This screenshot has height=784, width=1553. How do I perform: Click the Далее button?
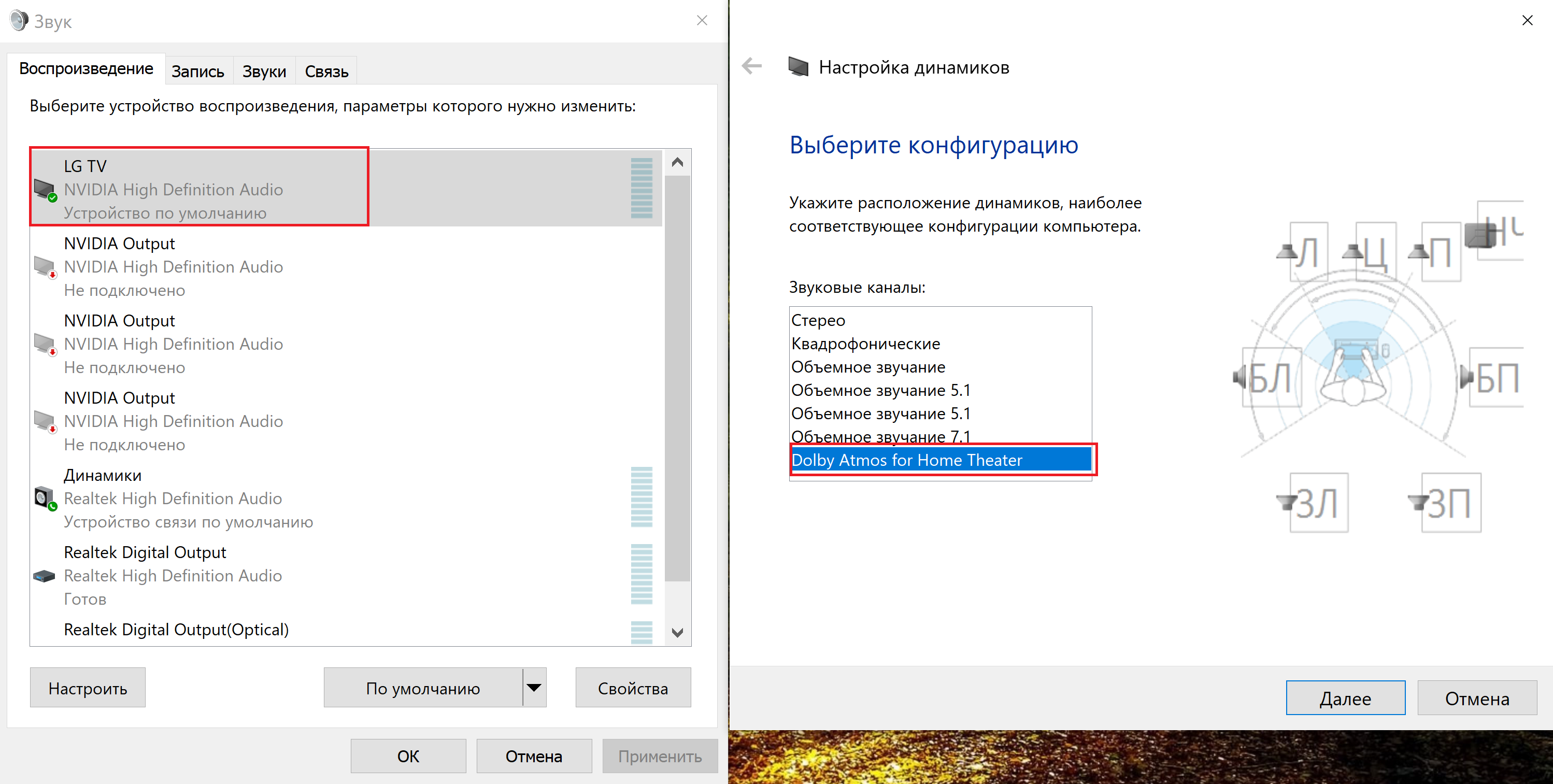1345,699
